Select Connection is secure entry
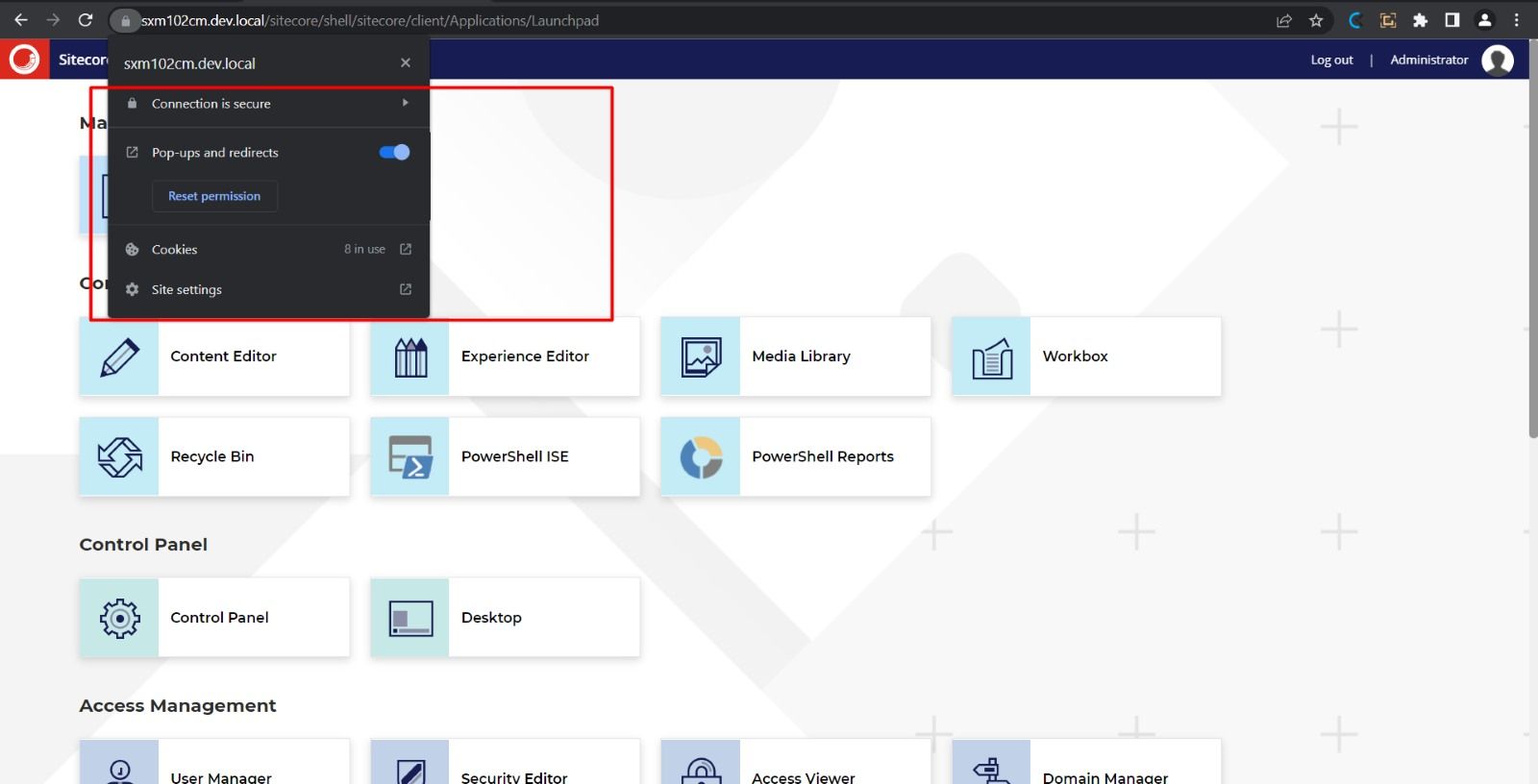The height and width of the screenshot is (784, 1538). pyautogui.click(x=269, y=103)
